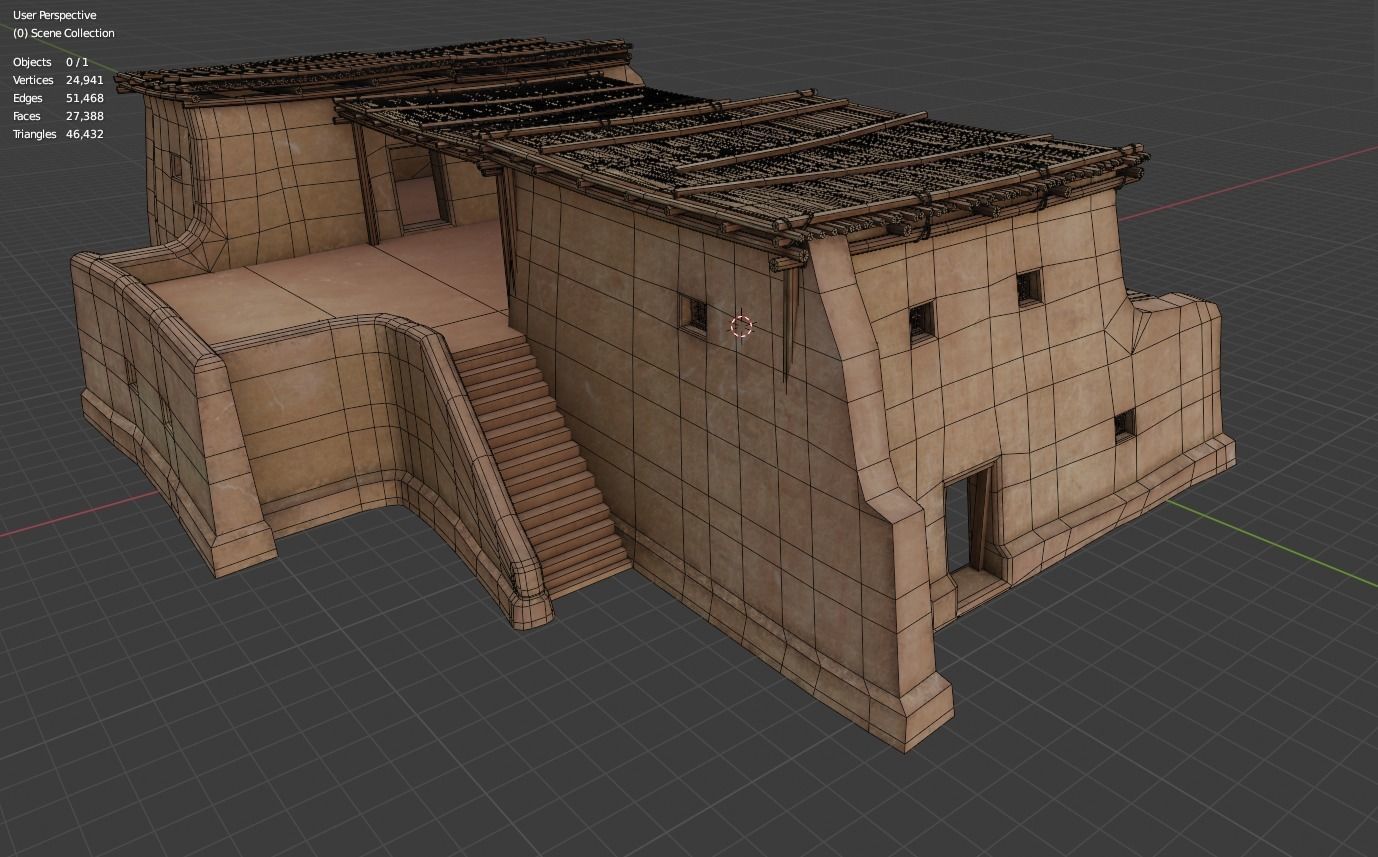
Task: Click the 3D cursor on the wall
Action: [x=741, y=325]
